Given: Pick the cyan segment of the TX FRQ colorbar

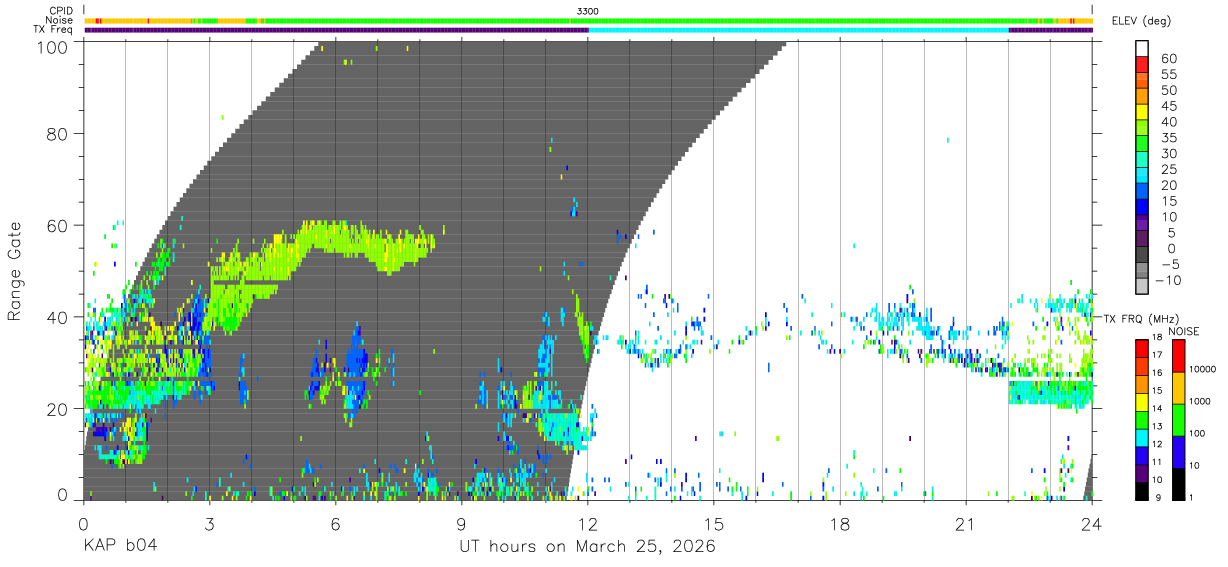Looking at the screenshot, I should click(x=1142, y=438).
